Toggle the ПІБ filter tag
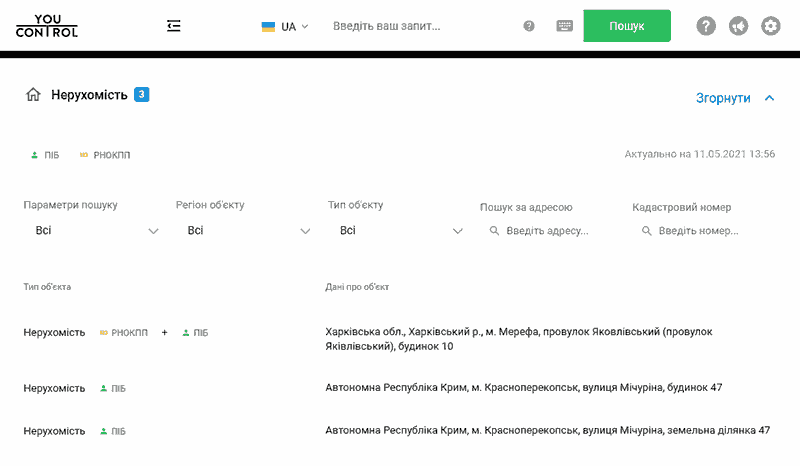The width and height of the screenshot is (800, 466). tap(45, 155)
